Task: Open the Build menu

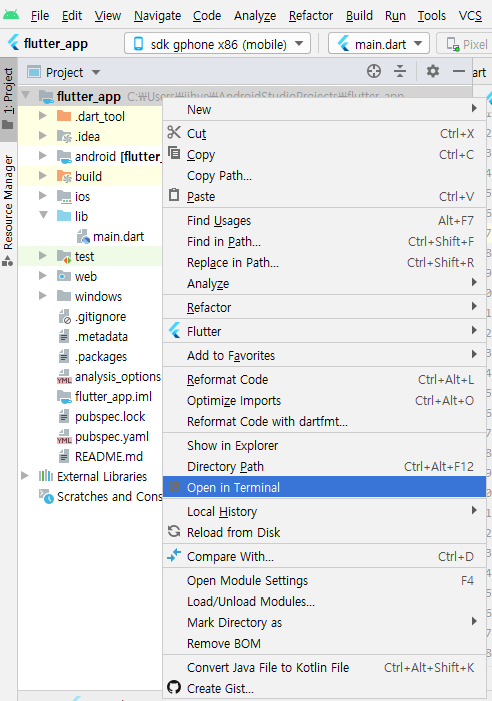Action: pyautogui.click(x=359, y=16)
